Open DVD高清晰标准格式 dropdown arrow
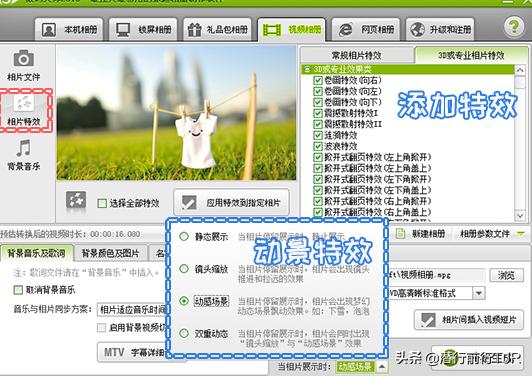This screenshot has height=376, width=532. coord(479,293)
